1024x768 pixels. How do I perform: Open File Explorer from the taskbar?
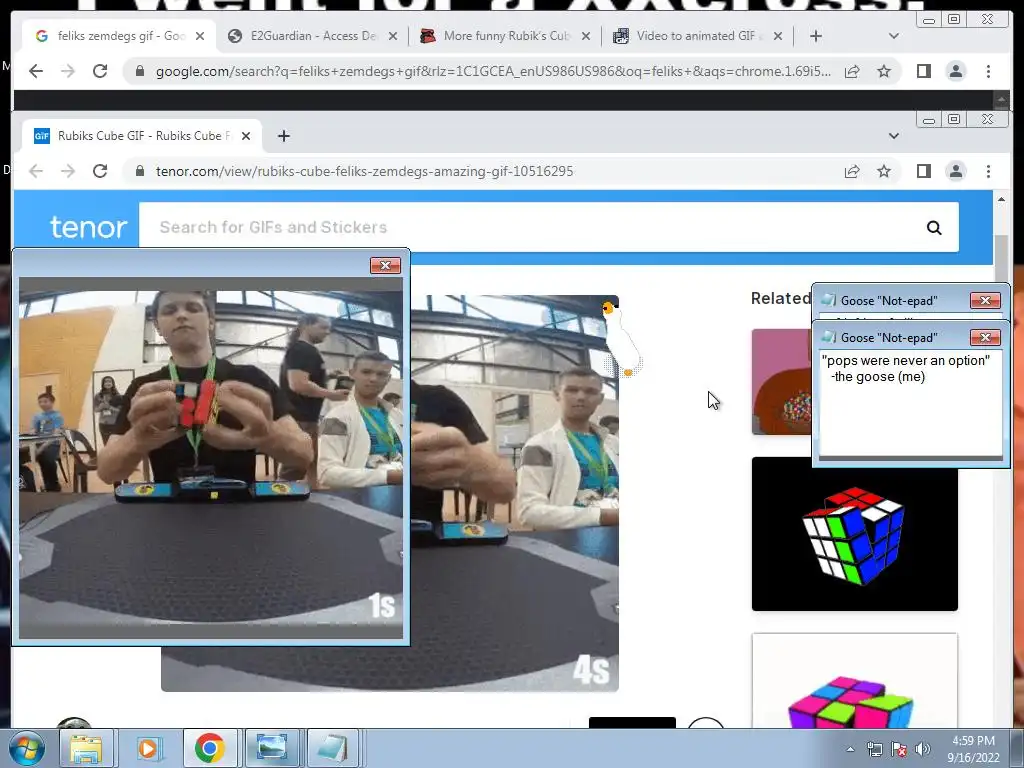click(86, 748)
